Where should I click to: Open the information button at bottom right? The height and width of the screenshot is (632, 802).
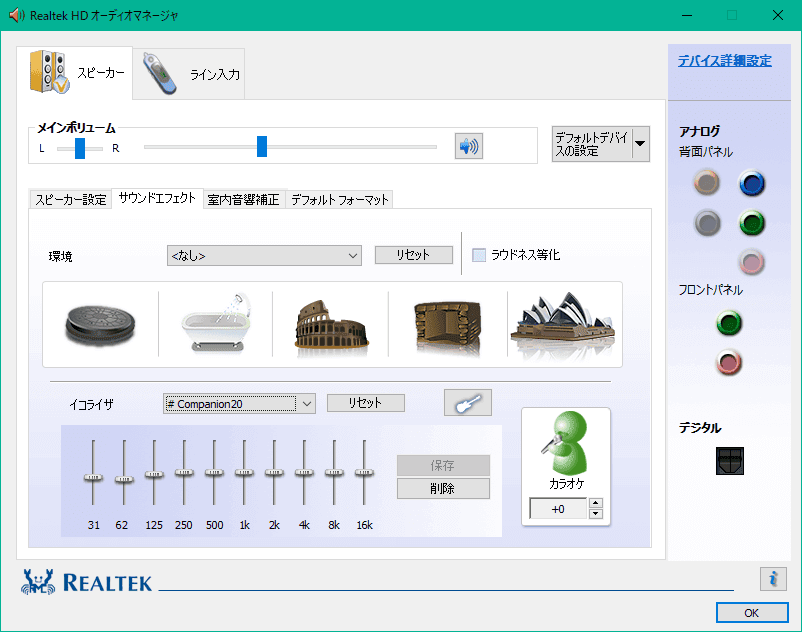[x=772, y=578]
